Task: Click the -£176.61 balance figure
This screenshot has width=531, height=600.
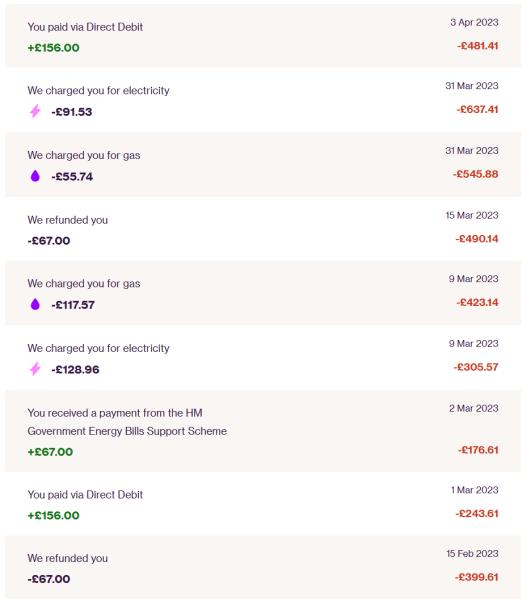Action: click(x=478, y=450)
